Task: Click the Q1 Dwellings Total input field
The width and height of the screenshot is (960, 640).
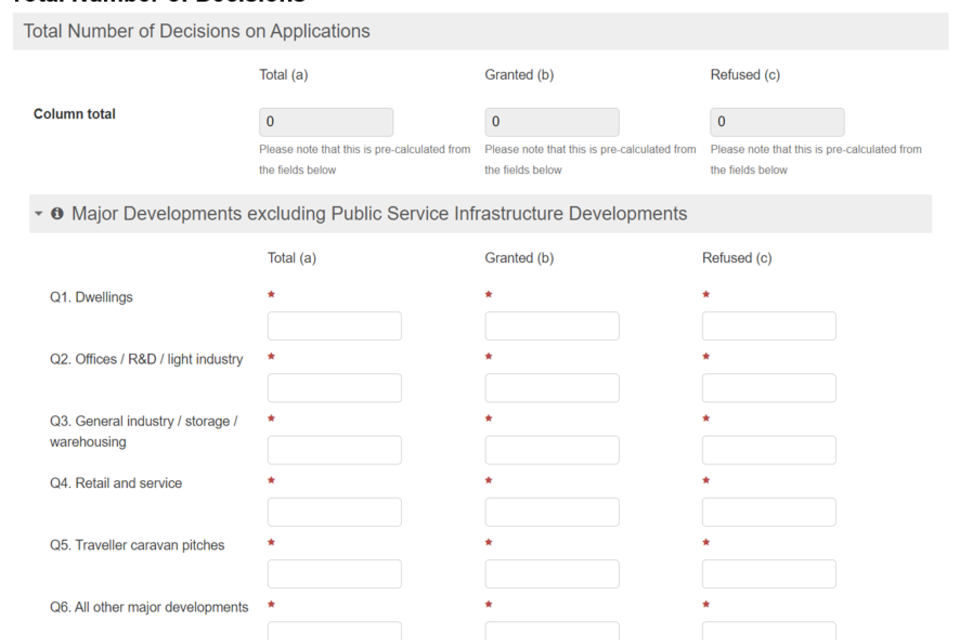Action: 334,326
